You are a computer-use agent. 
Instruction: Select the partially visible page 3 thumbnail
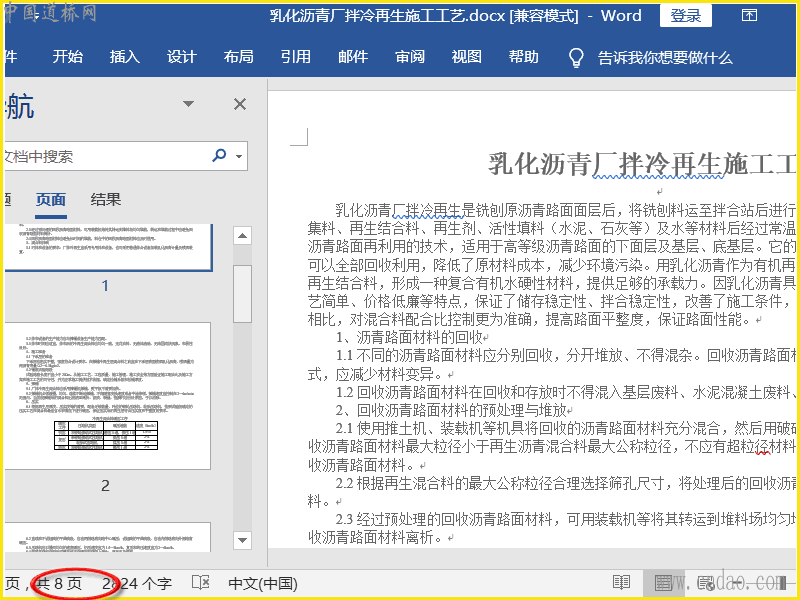pyautogui.click(x=108, y=537)
